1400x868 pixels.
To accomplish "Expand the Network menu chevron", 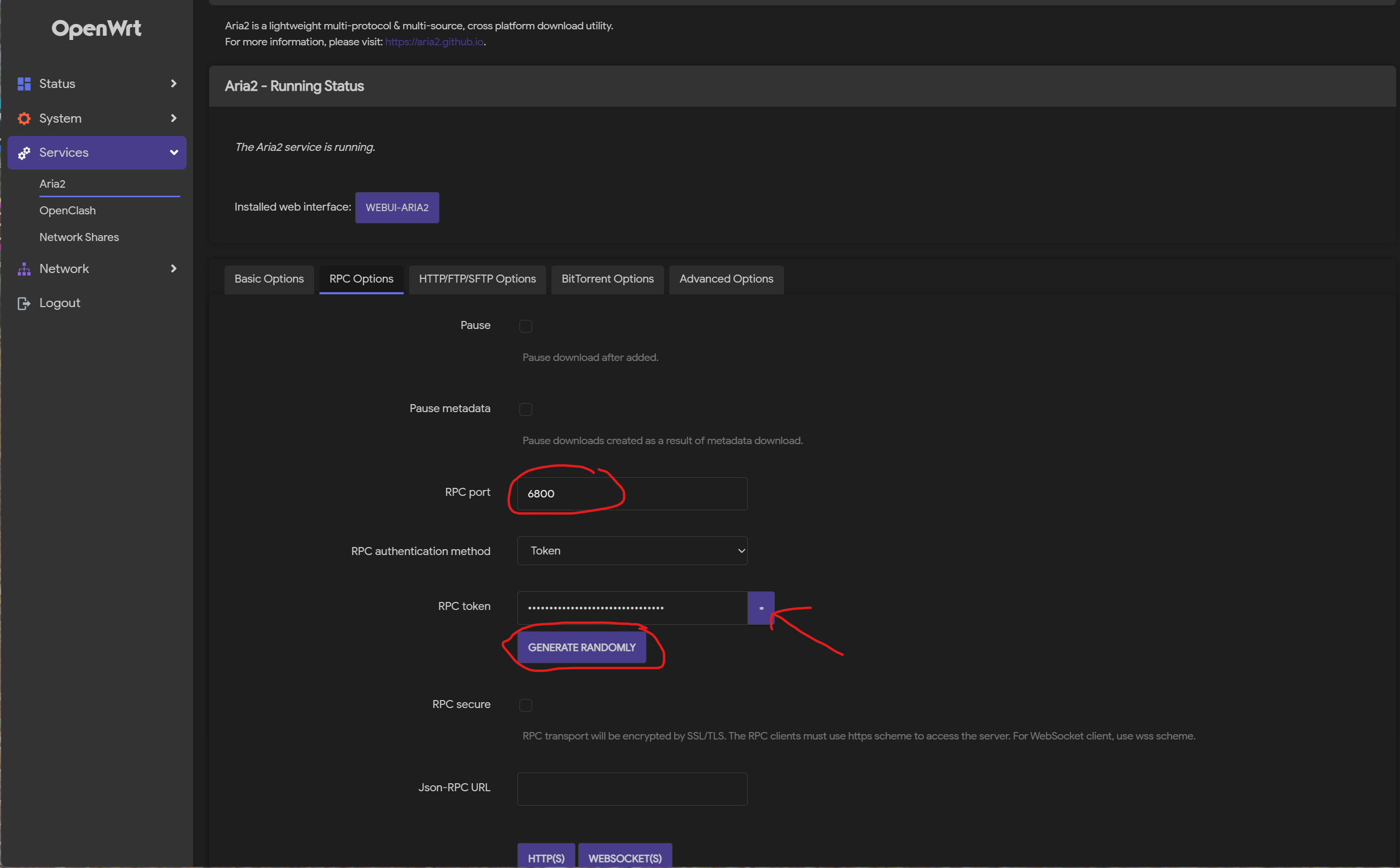I will point(173,269).
